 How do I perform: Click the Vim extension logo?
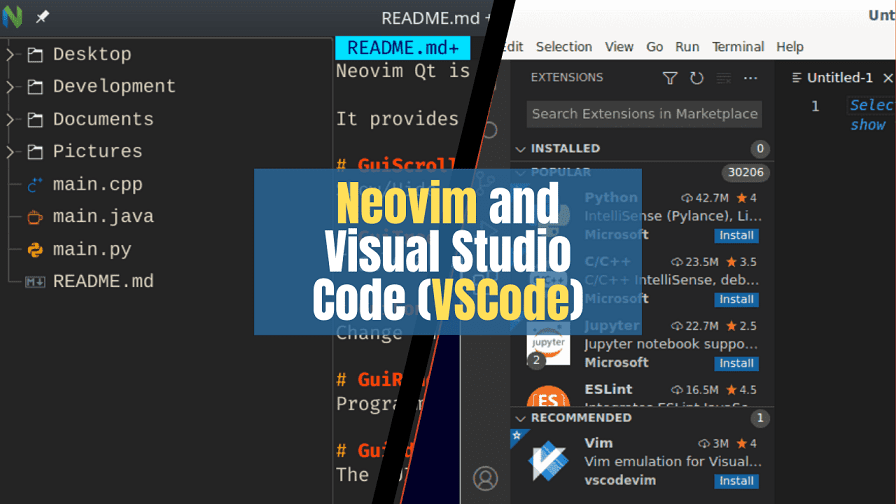coord(548,461)
